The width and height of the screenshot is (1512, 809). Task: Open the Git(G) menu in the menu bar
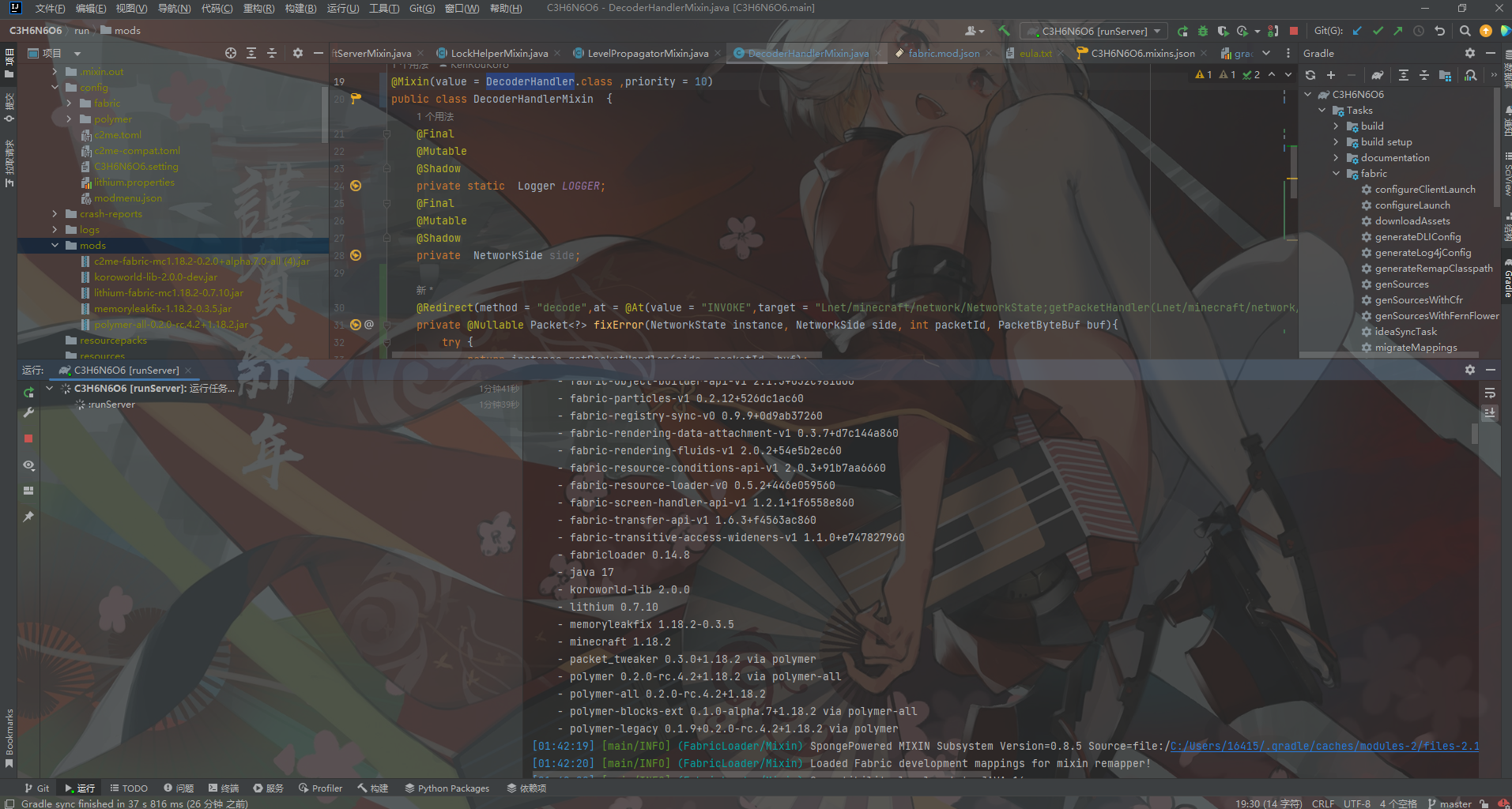tap(422, 8)
